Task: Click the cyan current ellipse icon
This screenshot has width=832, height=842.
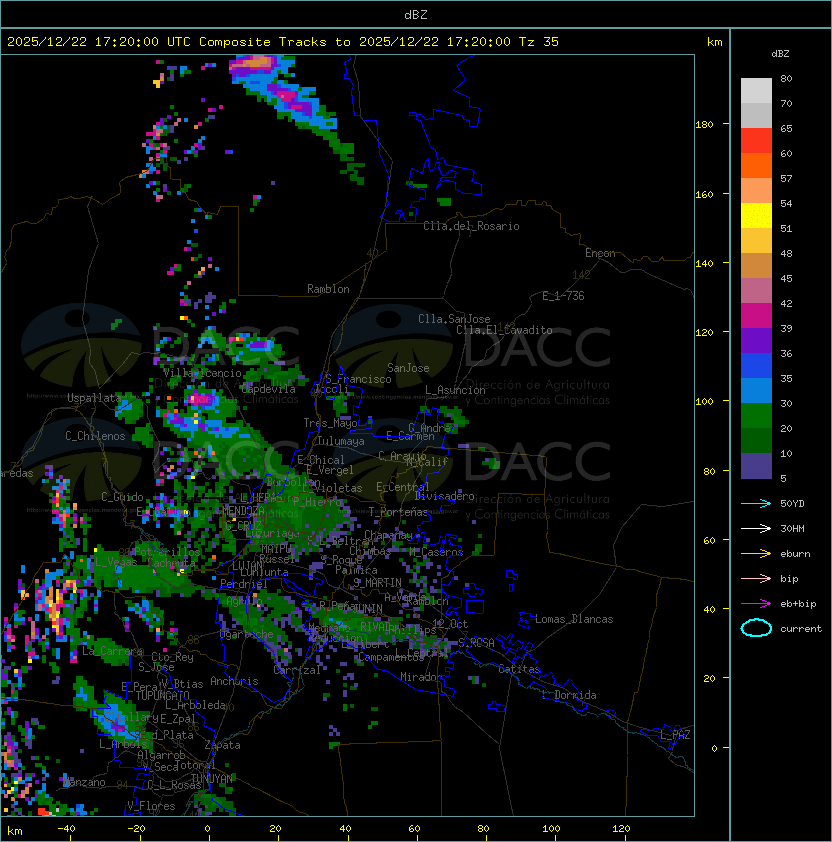Action: point(756,628)
